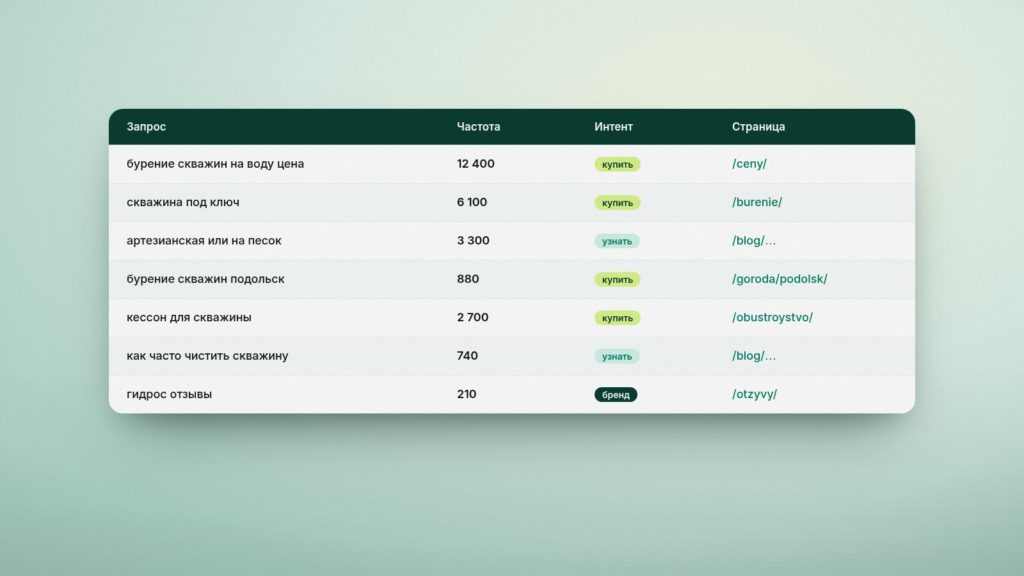1024x576 pixels.
Task: Follow the /goroda/podolsk/ link
Action: tap(779, 279)
